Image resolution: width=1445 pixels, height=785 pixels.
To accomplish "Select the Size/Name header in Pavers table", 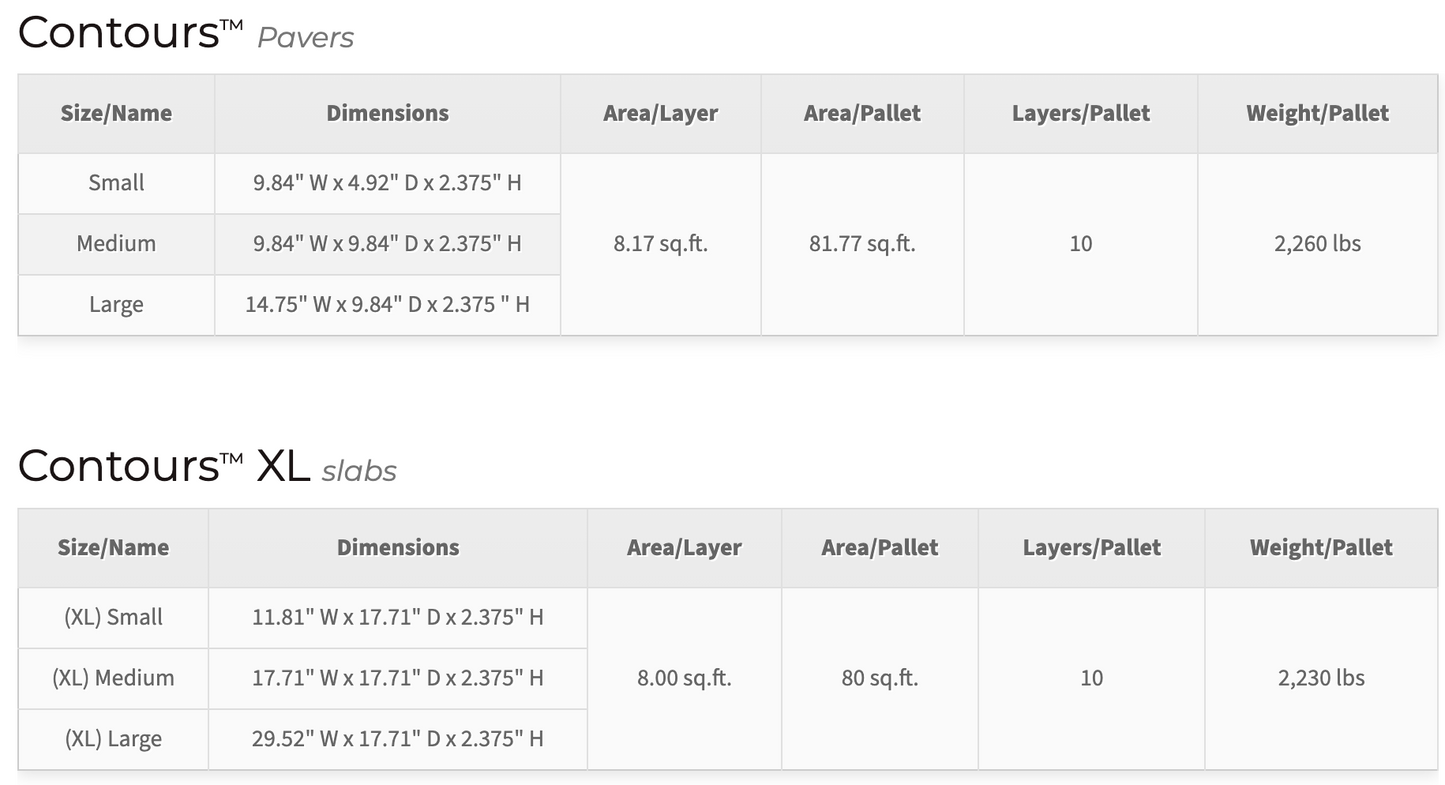I will (116, 113).
